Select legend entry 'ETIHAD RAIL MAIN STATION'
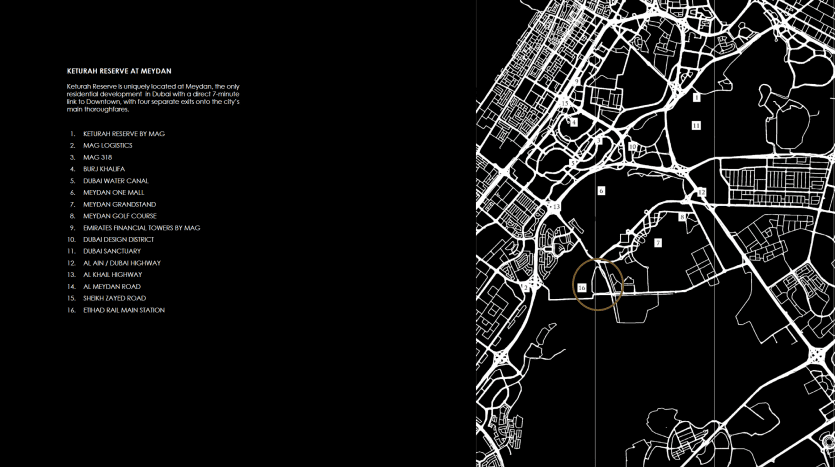Screen dimensions: 835x467 click(x=124, y=309)
